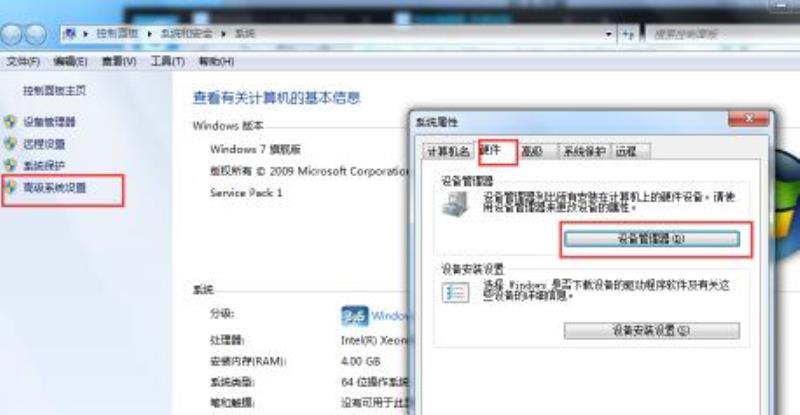Click the shield icon beside 系统保护 link

(x=10, y=165)
